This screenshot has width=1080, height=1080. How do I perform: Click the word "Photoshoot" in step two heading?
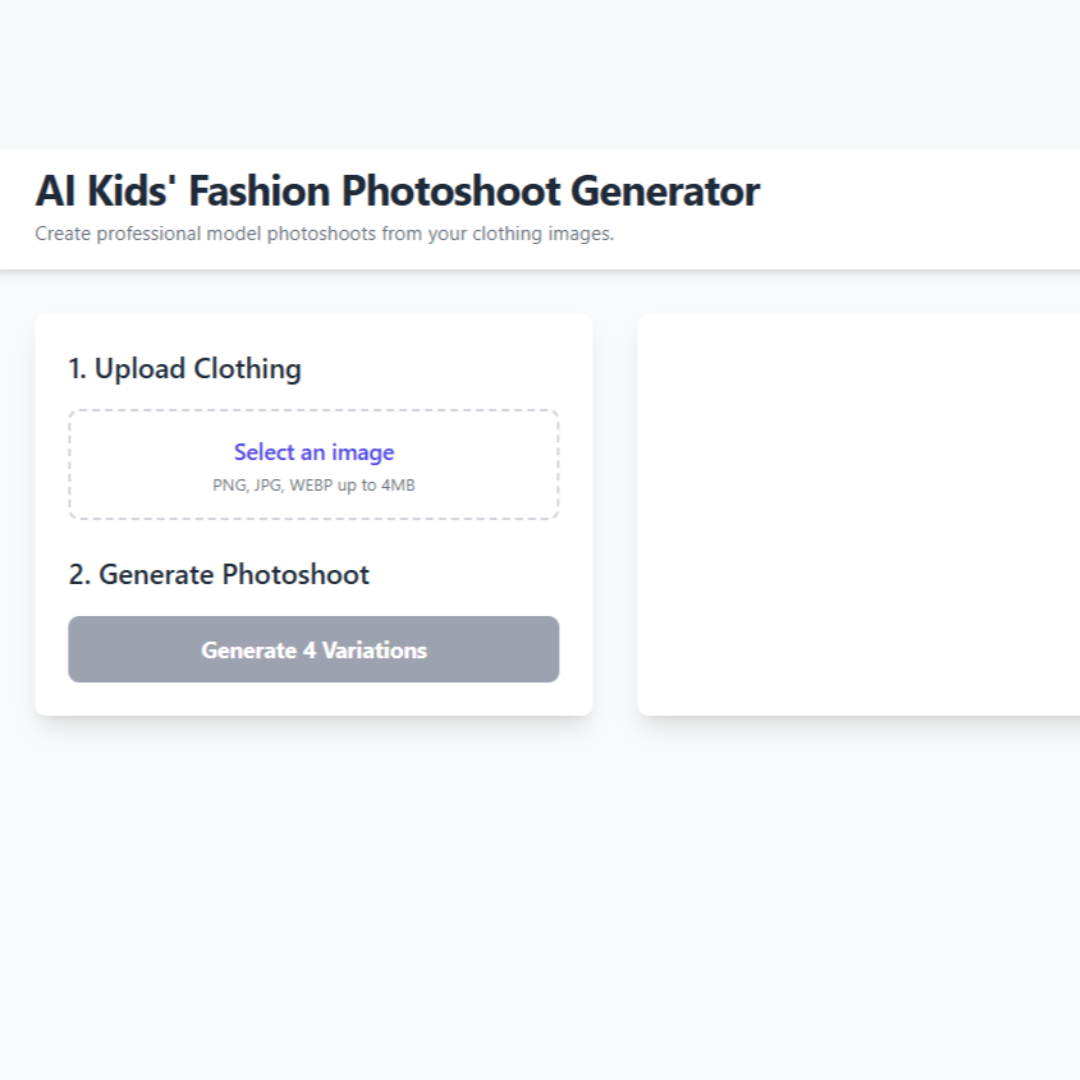point(296,575)
